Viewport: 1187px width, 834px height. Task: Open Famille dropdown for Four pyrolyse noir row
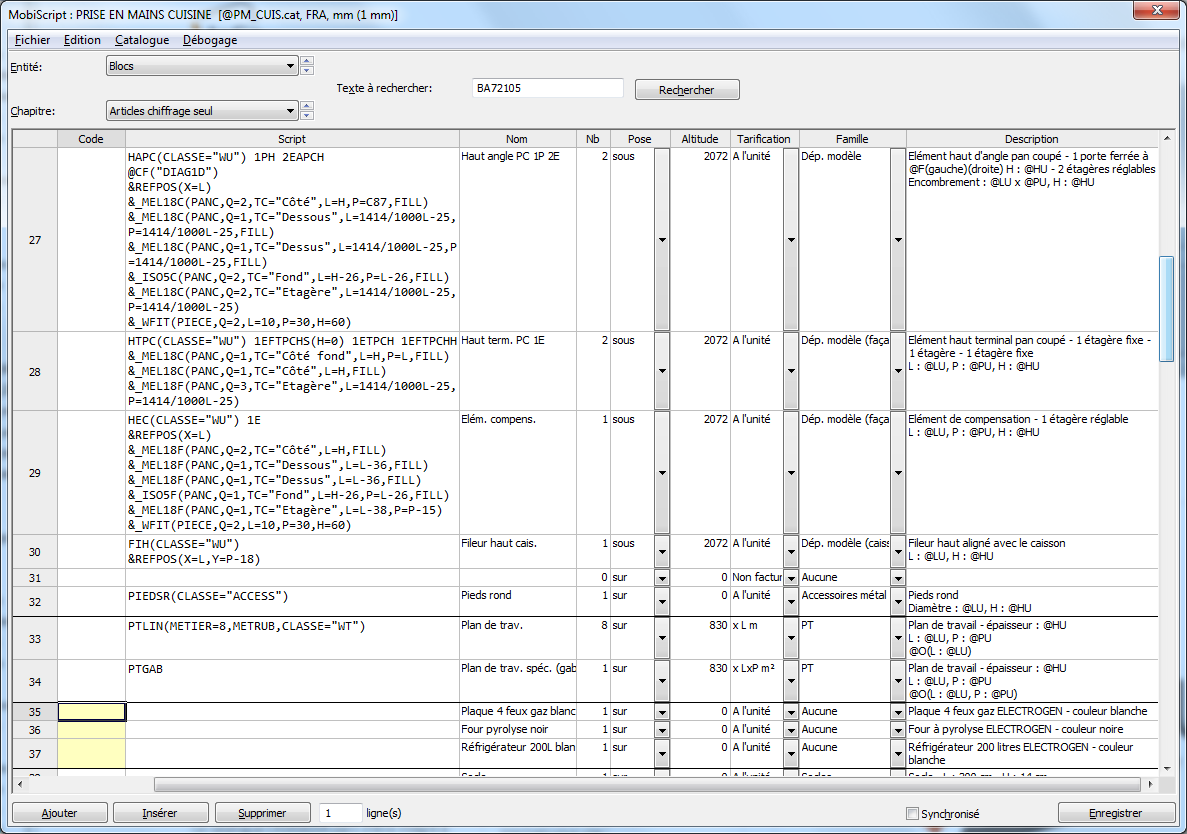[898, 730]
